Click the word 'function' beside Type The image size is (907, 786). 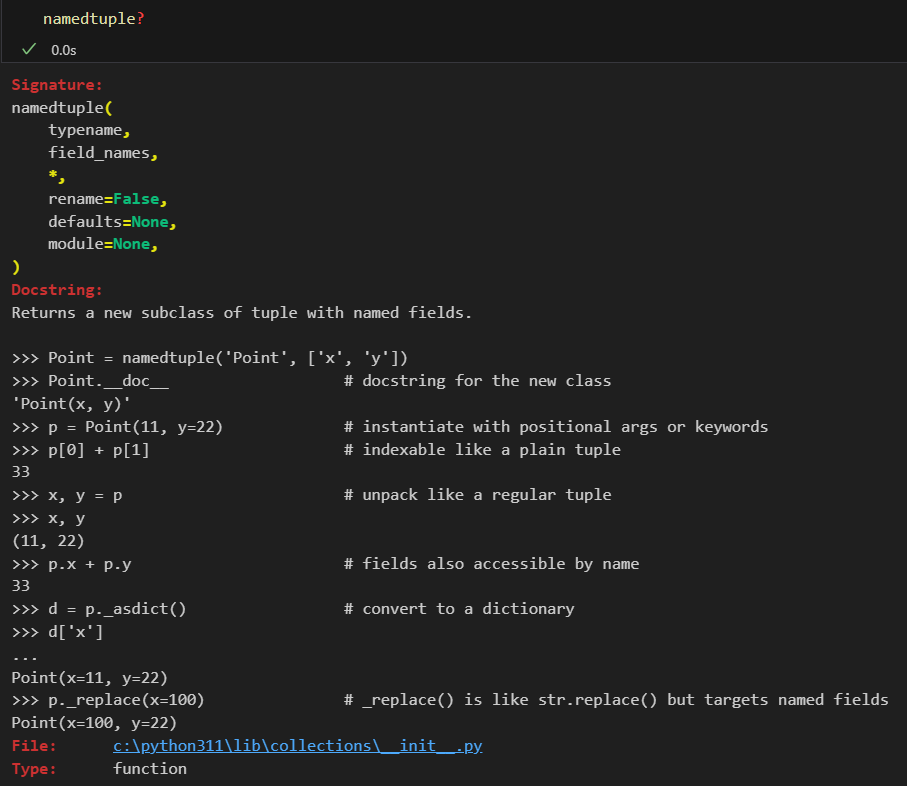click(150, 768)
